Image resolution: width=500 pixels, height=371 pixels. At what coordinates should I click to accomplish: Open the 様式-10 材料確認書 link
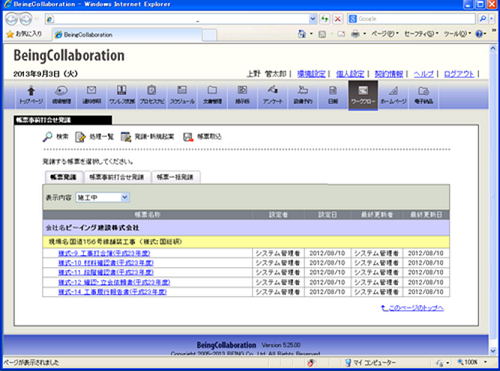(x=106, y=263)
